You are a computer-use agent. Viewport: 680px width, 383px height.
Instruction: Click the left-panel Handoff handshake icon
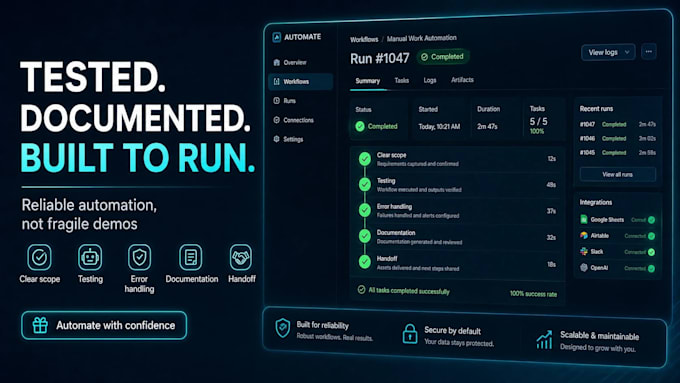pyautogui.click(x=241, y=257)
